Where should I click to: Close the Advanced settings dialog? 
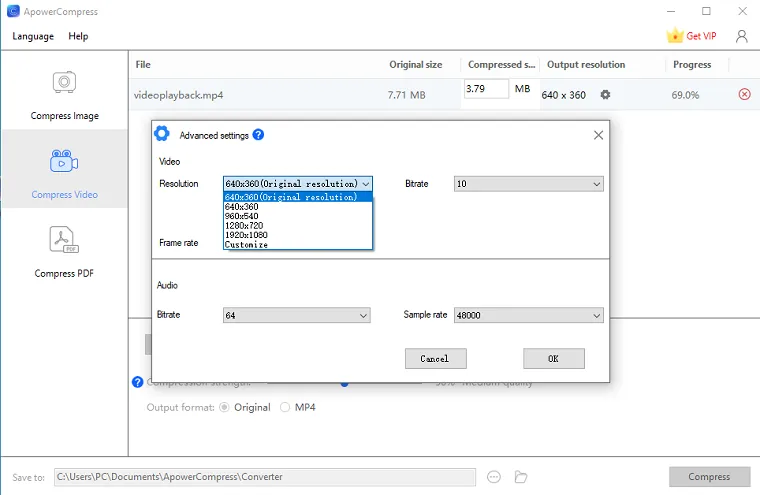pyautogui.click(x=599, y=135)
